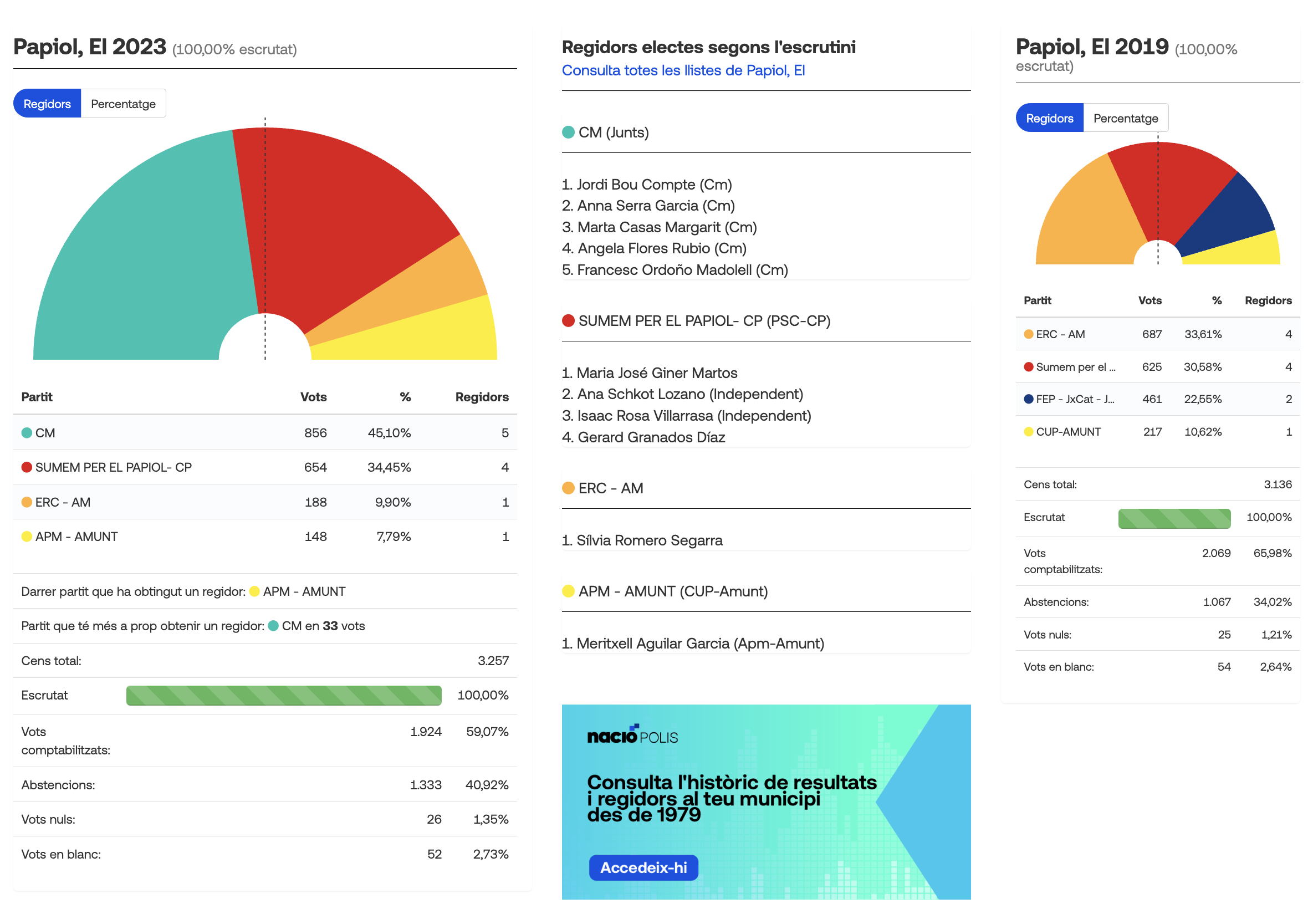Click the 'Regidors electes segons l'escrutini' heading

point(708,47)
